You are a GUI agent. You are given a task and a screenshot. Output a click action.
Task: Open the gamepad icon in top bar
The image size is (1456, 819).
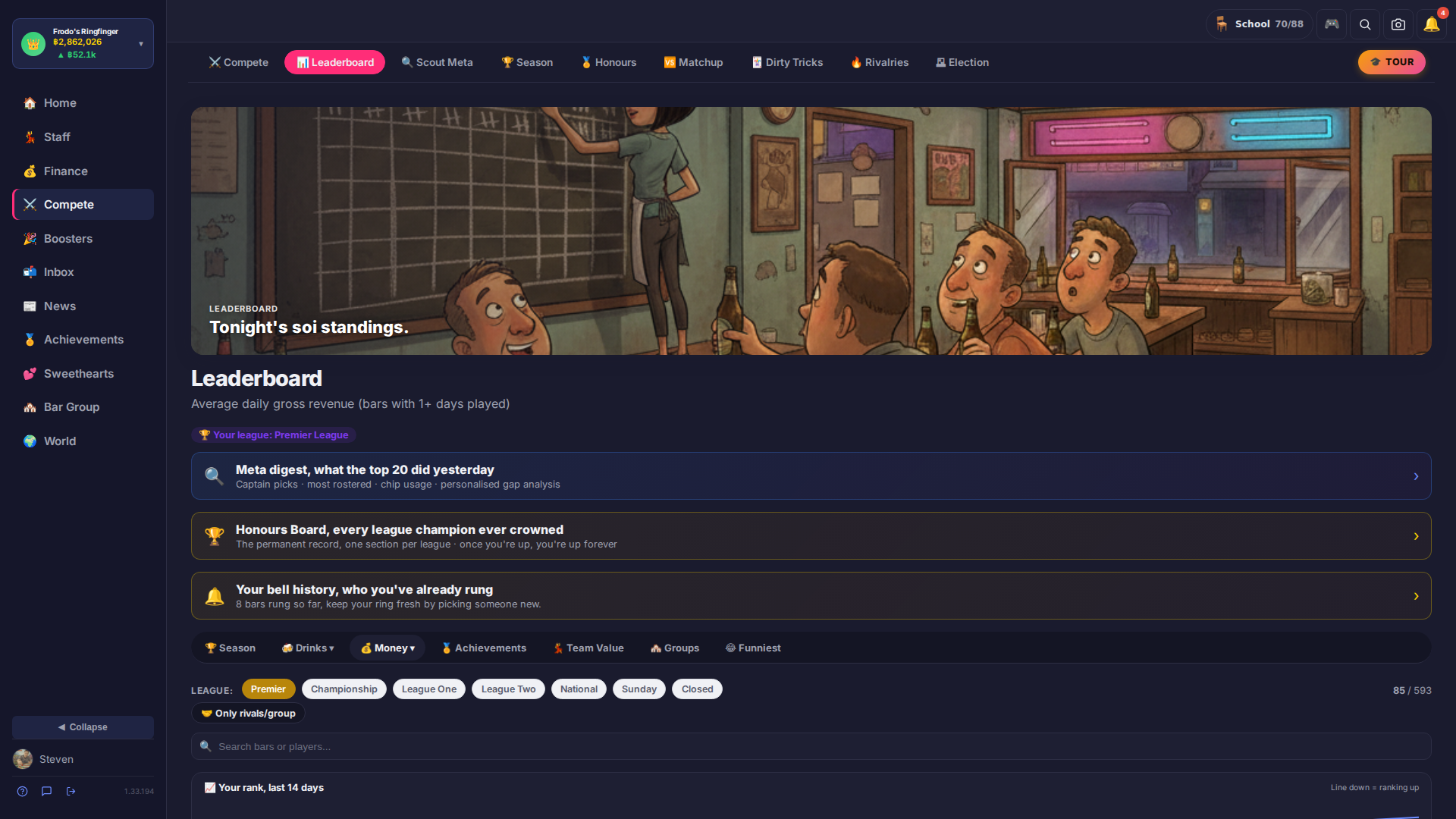1332,24
